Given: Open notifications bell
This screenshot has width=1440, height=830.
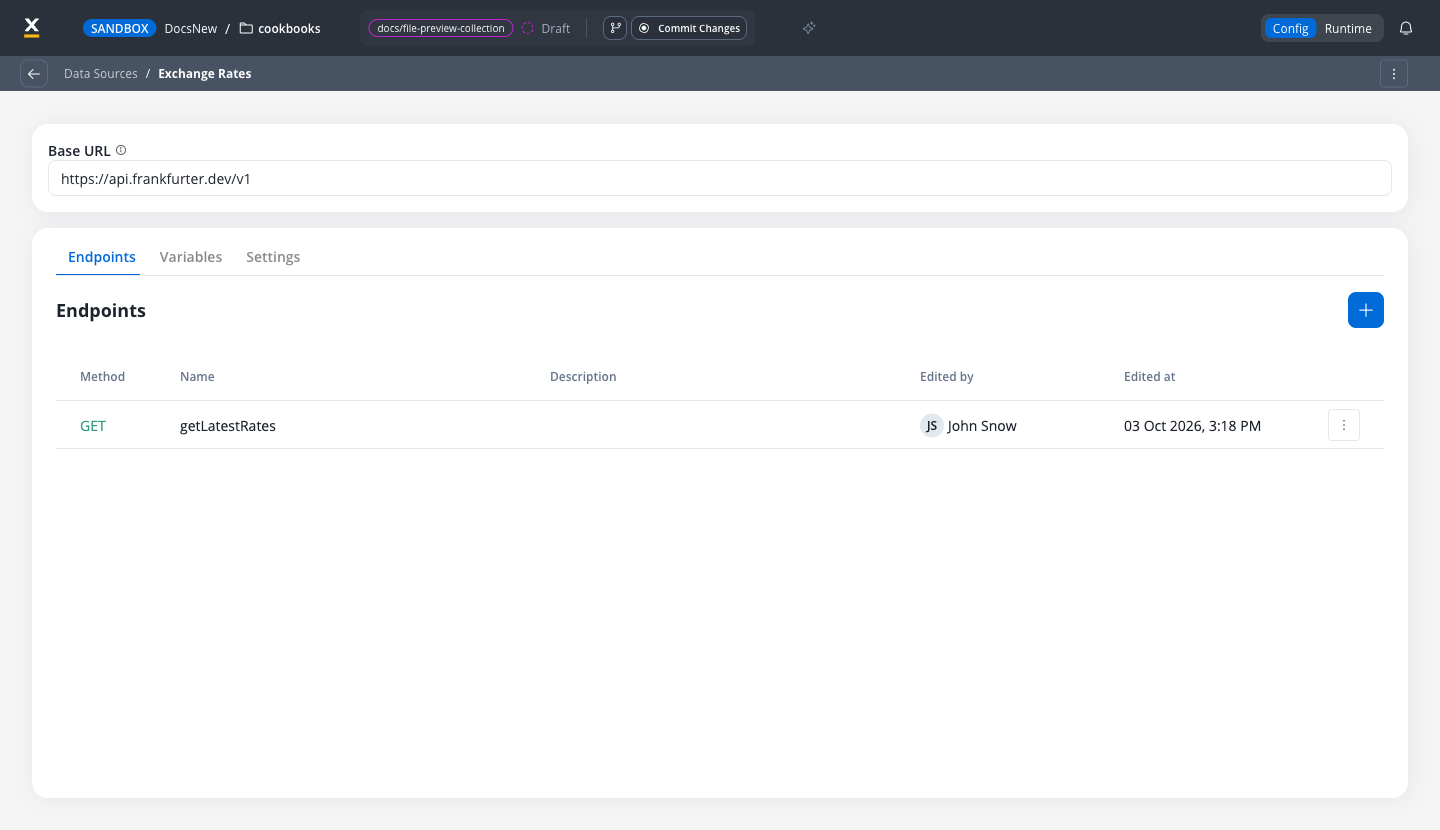Looking at the screenshot, I should click(1406, 28).
